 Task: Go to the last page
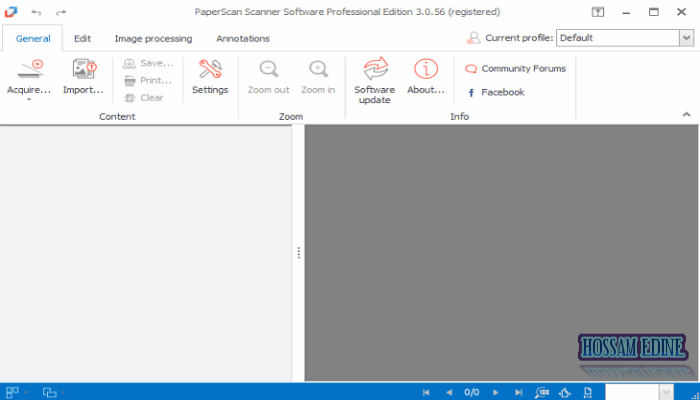point(518,393)
